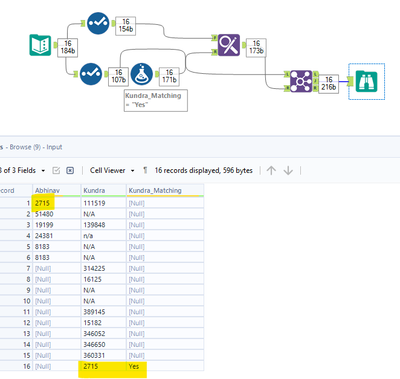This screenshot has width=400, height=379.
Task: Open the Cell Viewer dropdown arrow
Action: click(132, 171)
